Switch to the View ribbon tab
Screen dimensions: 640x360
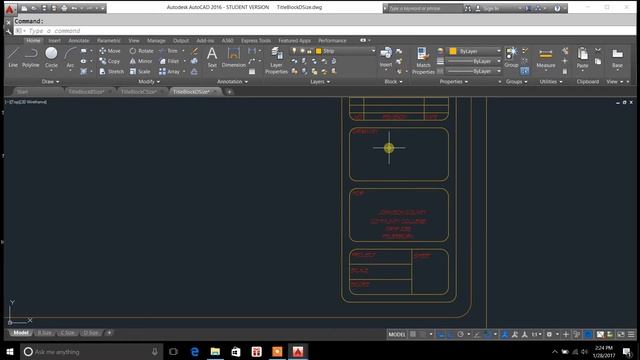(133, 40)
